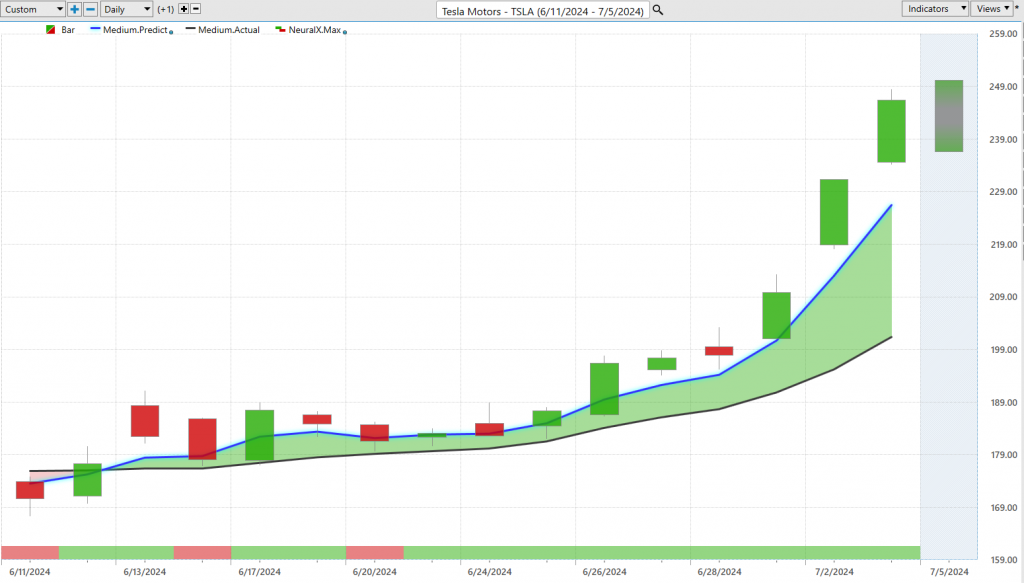The image size is (1024, 583).
Task: Open the Daily interval dropdown
Action: pyautogui.click(x=127, y=9)
